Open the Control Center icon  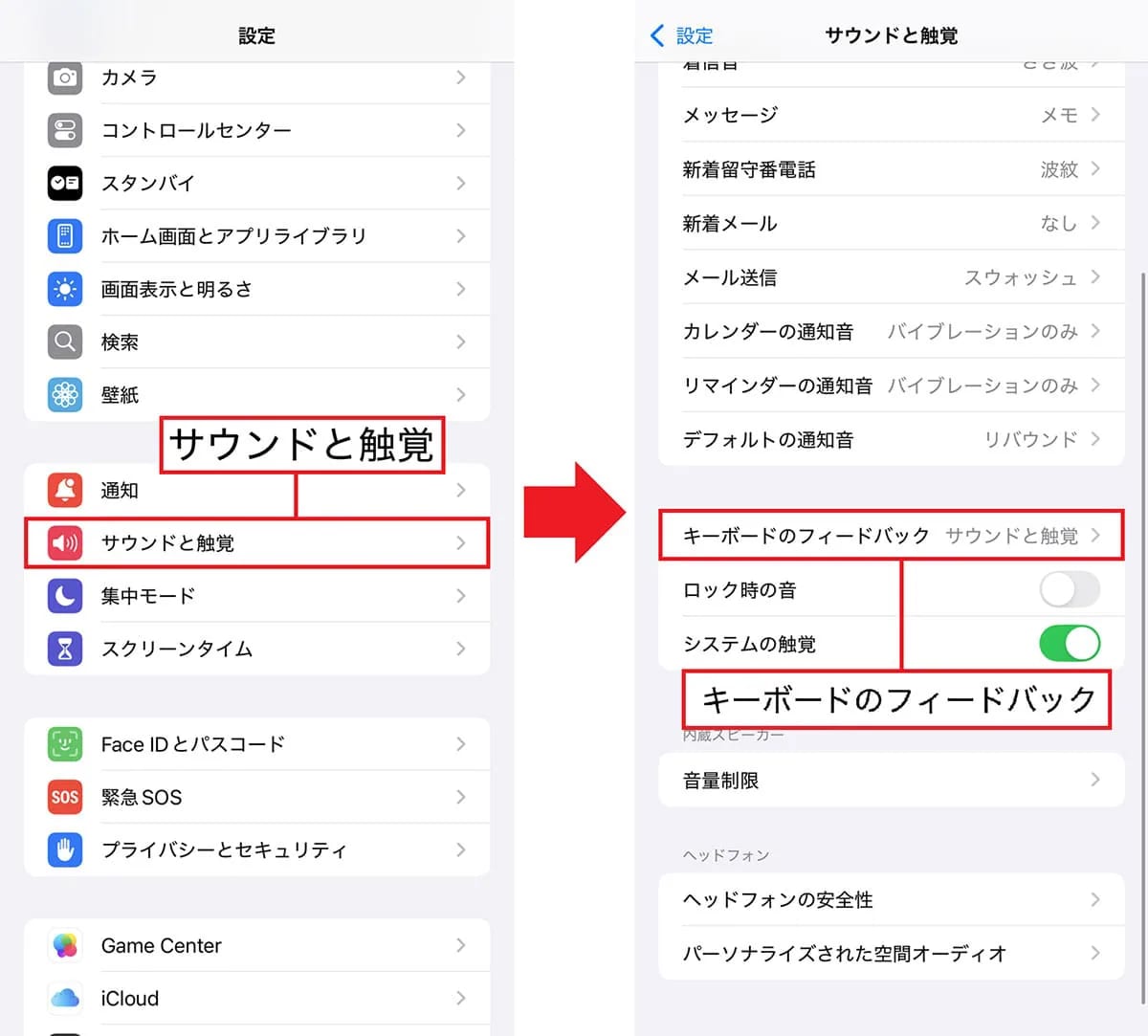65,130
